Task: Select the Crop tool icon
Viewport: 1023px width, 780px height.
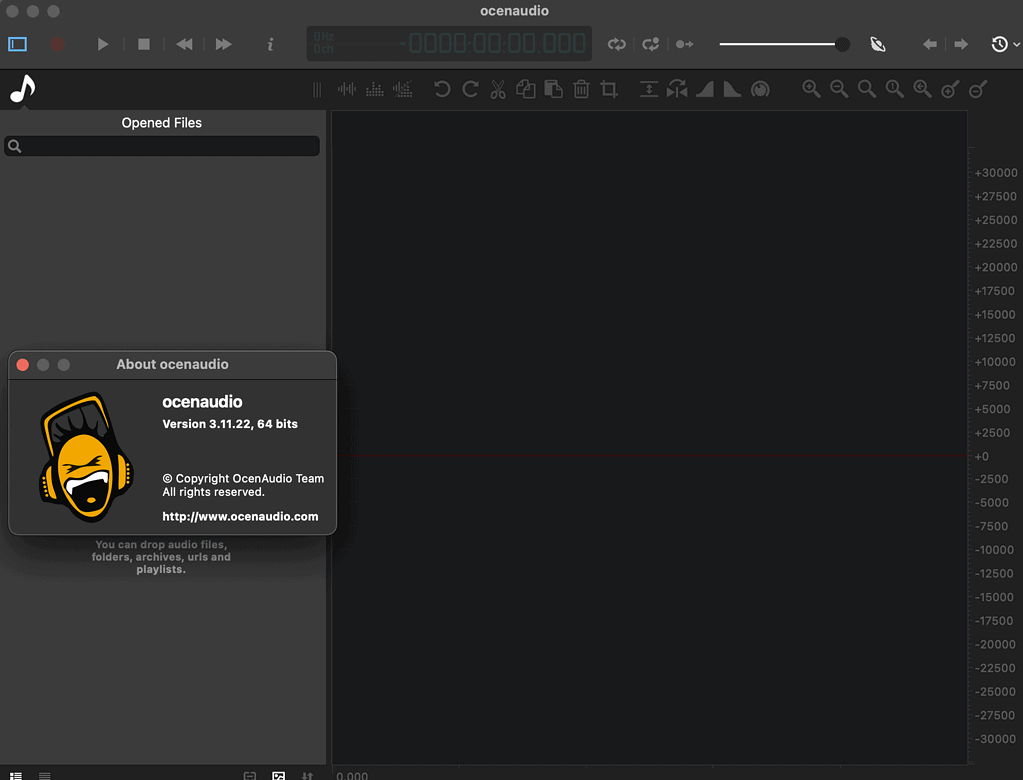Action: [609, 89]
